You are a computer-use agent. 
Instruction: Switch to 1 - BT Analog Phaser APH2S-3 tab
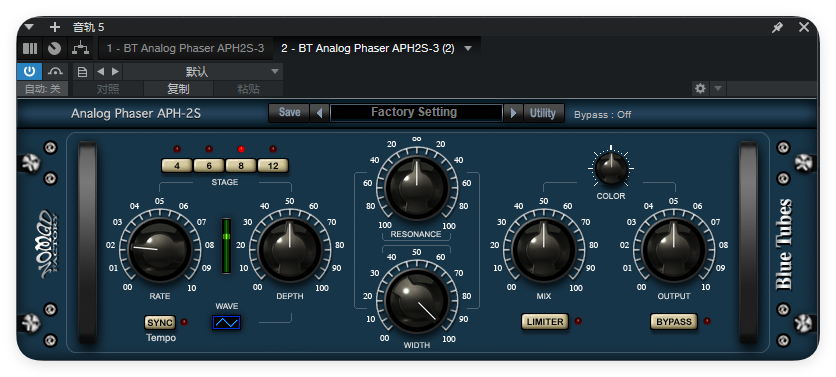[185, 49]
